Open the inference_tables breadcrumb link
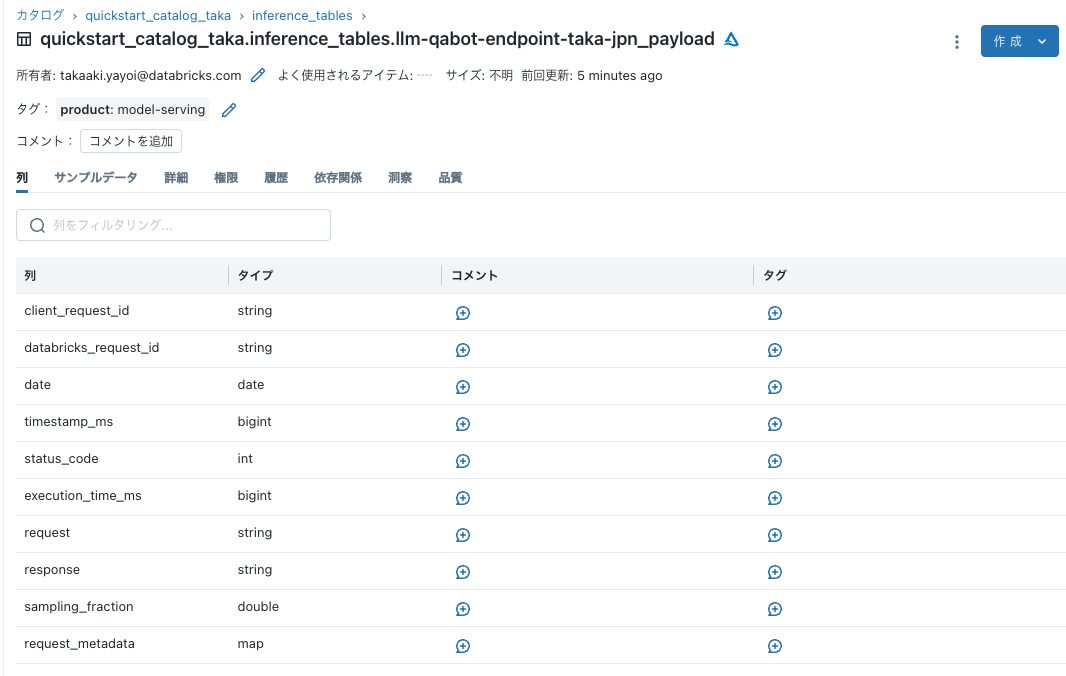1066x676 pixels. click(302, 15)
